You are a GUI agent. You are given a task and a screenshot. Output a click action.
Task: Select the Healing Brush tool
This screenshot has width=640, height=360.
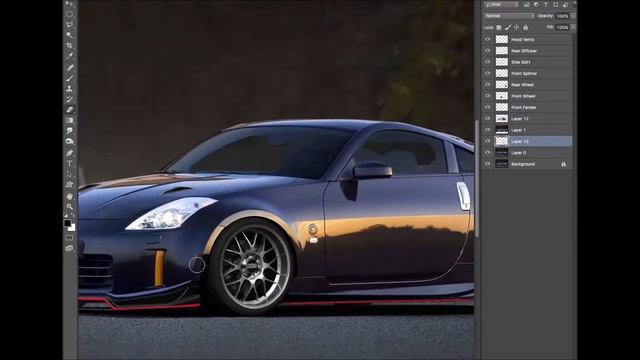tap(70, 67)
